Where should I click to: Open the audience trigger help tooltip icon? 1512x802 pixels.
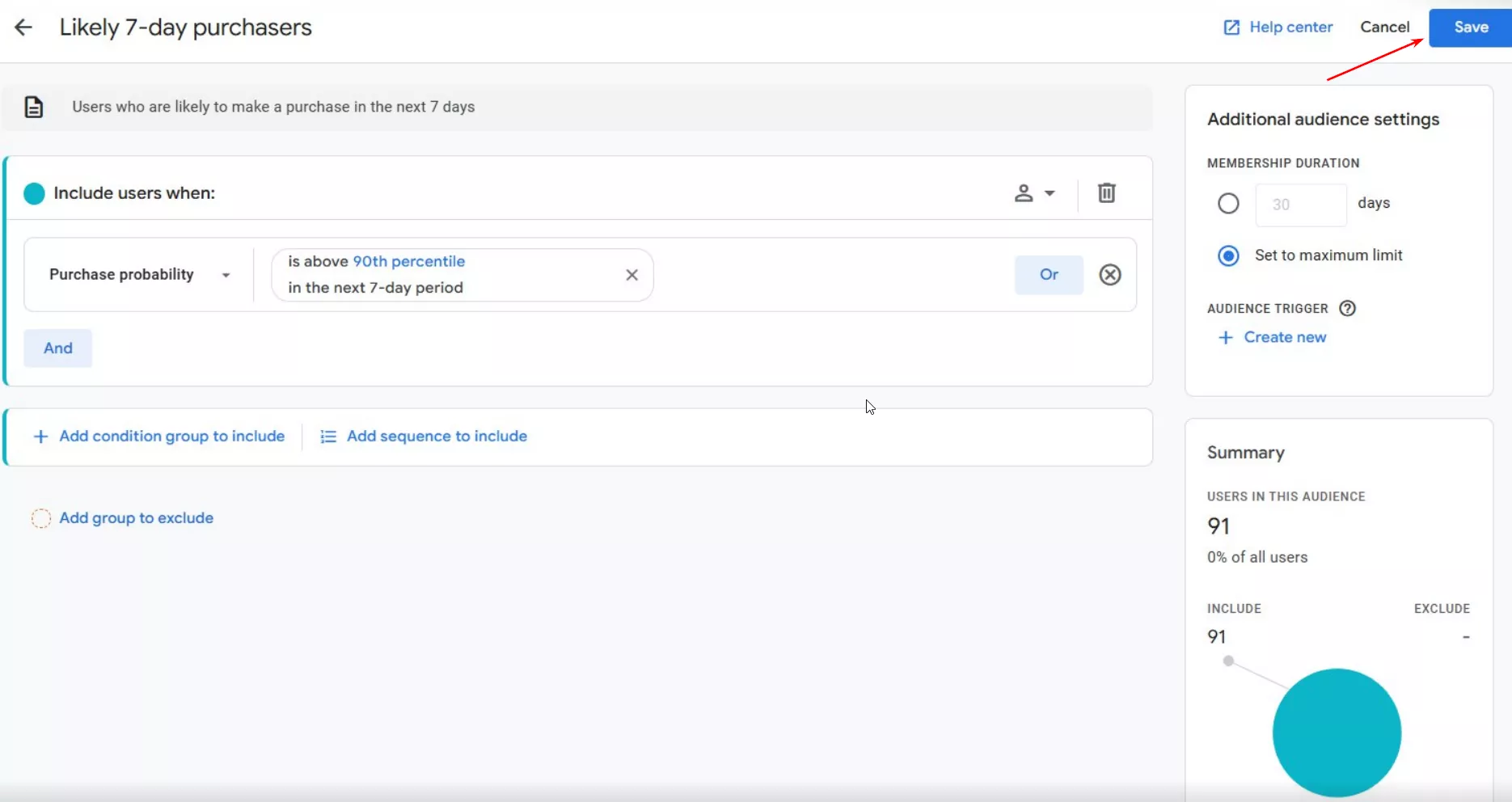1347,308
